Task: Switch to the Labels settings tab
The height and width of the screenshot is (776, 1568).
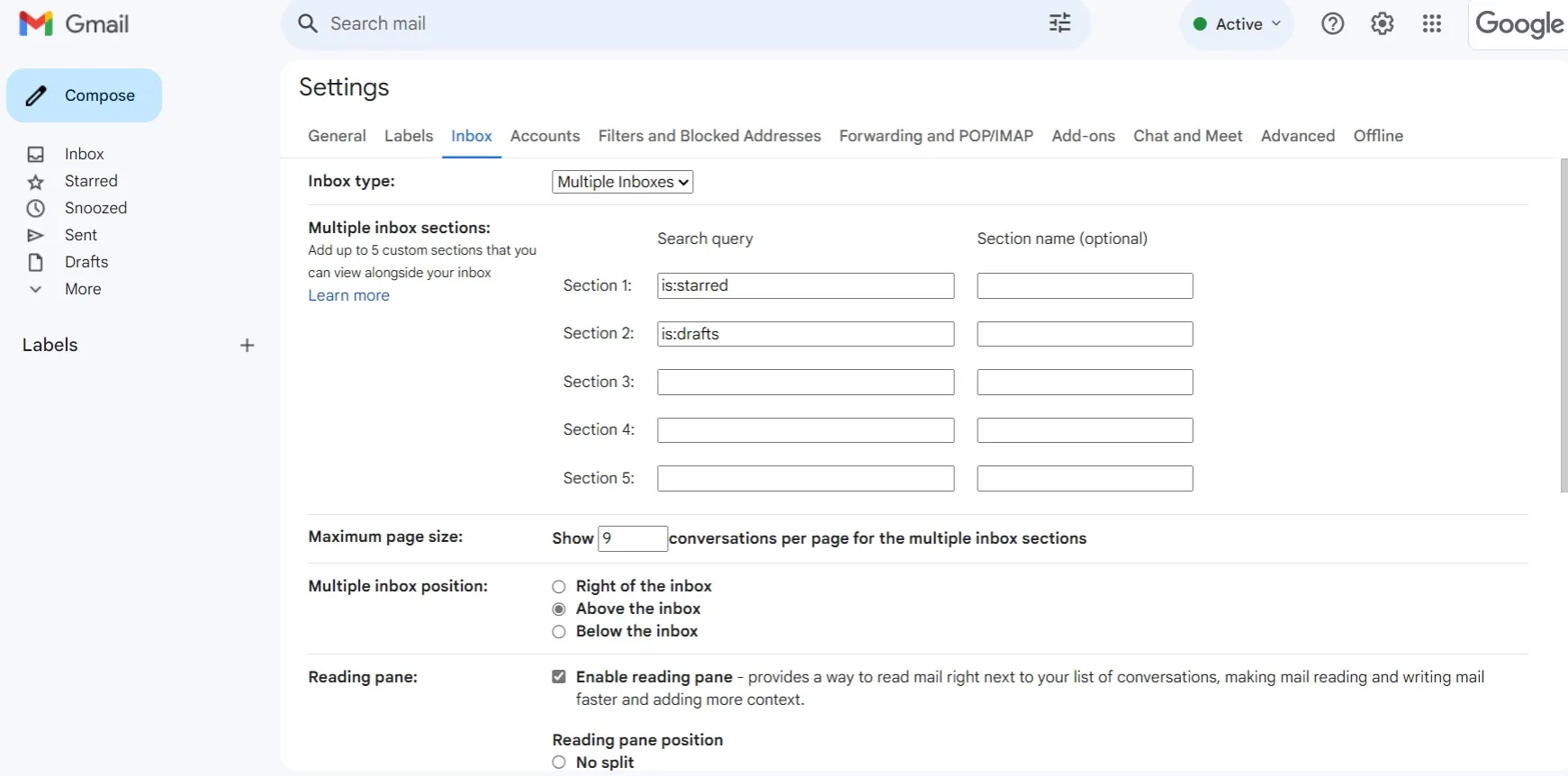Action: [408, 136]
